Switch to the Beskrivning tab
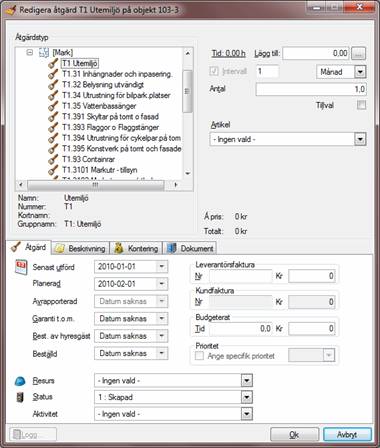380x448 pixels. 81,248
